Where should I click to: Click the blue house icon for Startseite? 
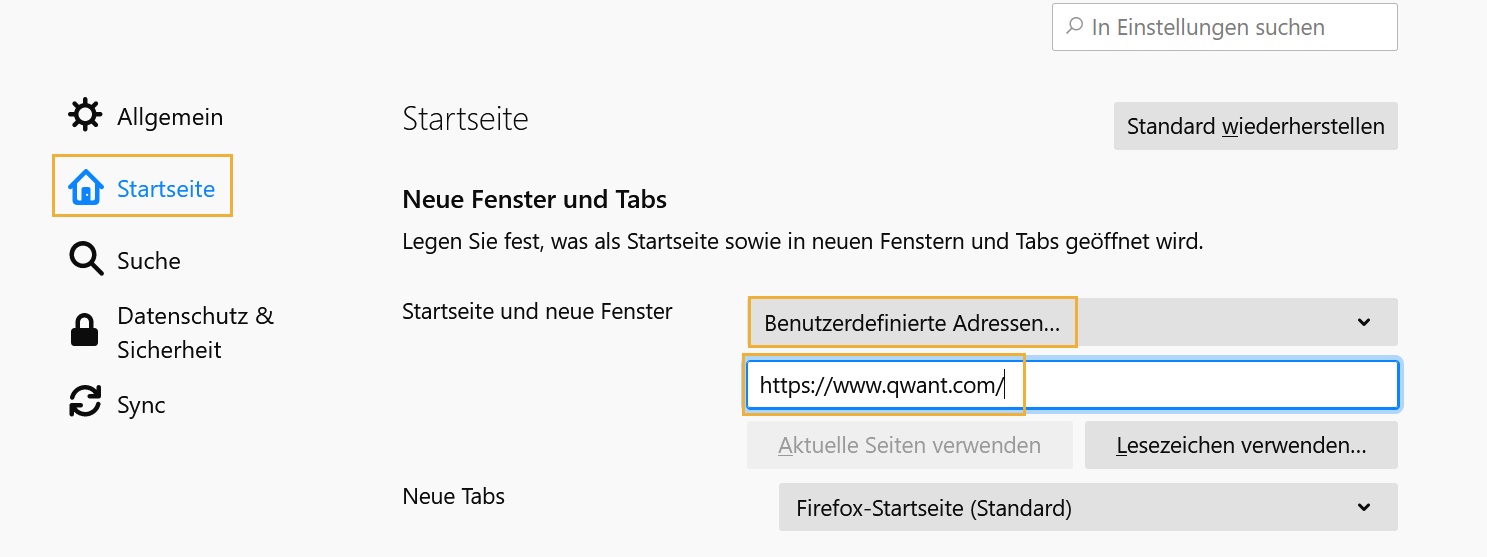pos(86,187)
